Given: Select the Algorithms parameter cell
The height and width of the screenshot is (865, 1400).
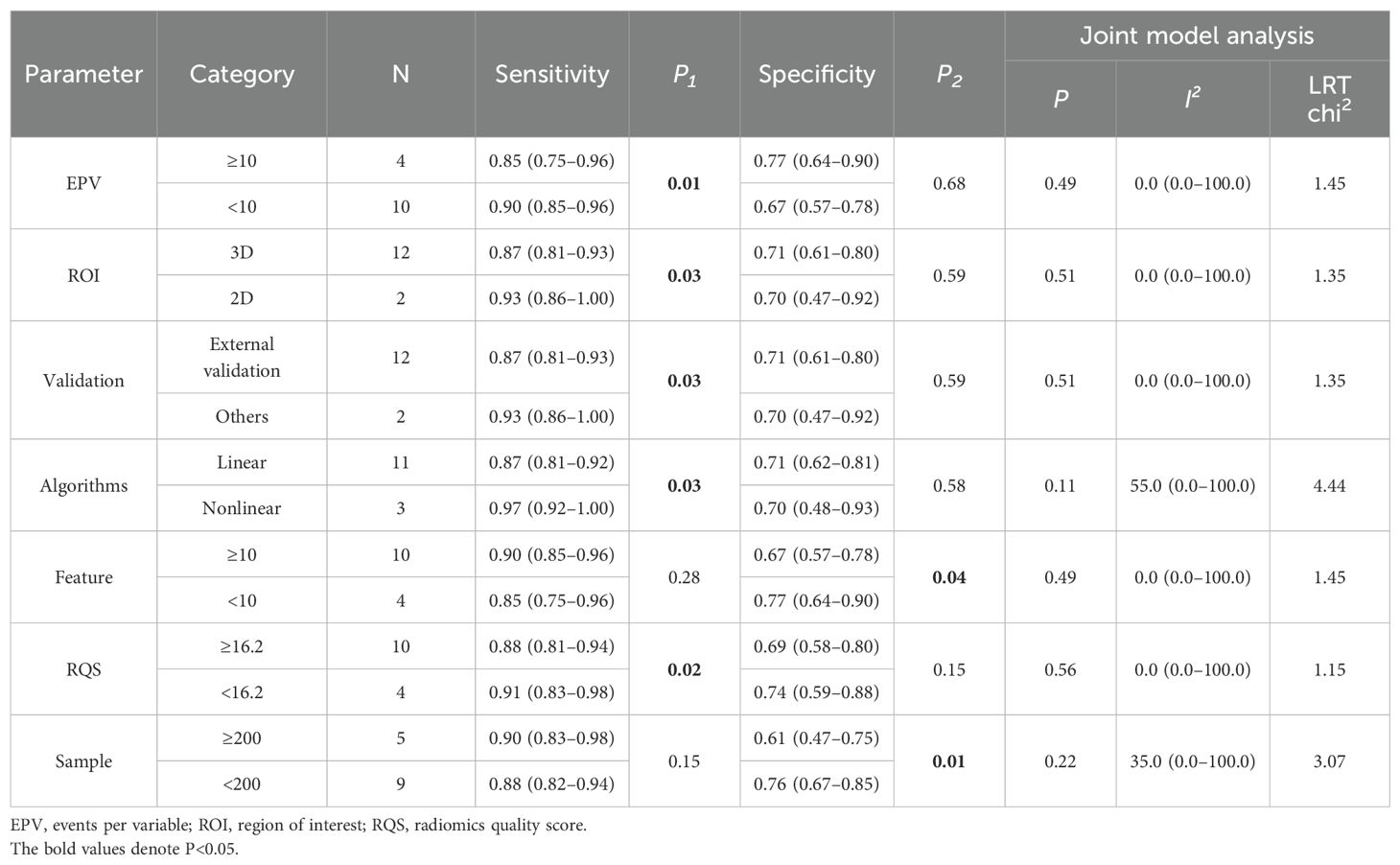Looking at the screenshot, I should click(x=83, y=485).
